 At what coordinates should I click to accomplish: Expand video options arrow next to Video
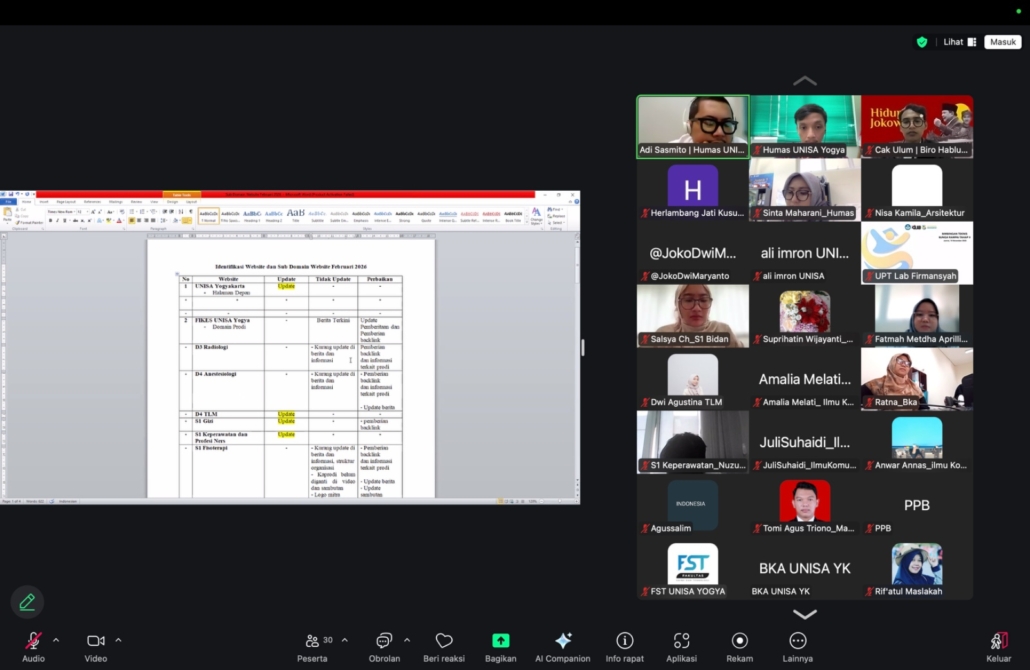tap(118, 640)
